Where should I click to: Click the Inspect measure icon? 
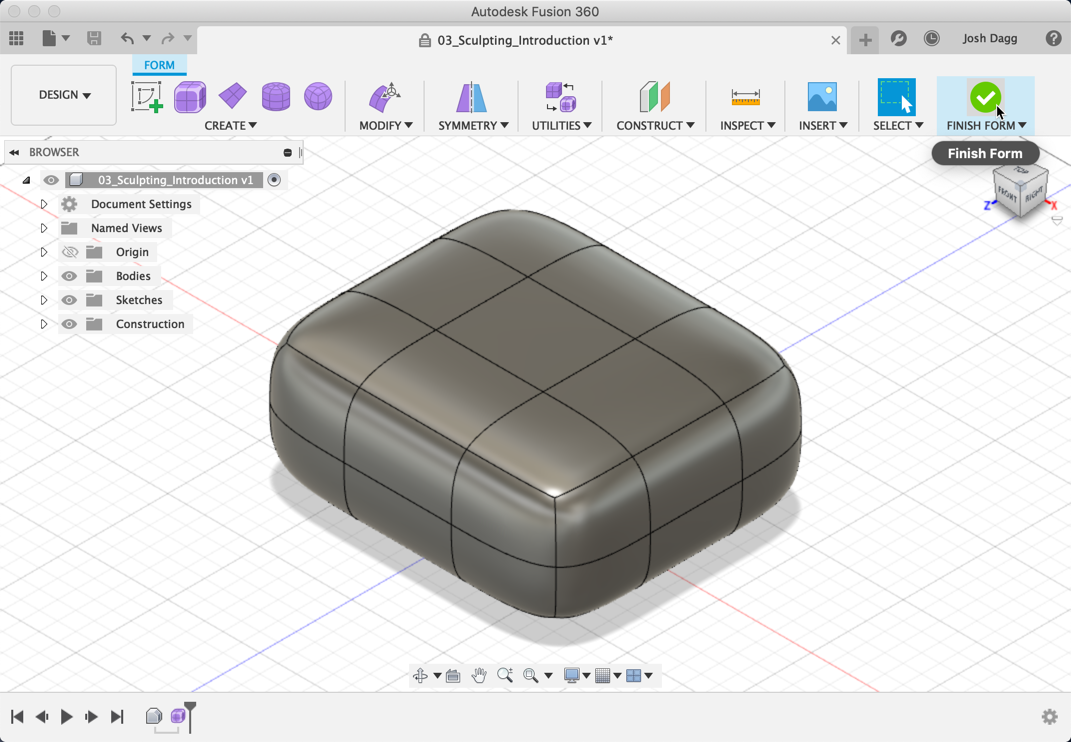click(x=745, y=97)
